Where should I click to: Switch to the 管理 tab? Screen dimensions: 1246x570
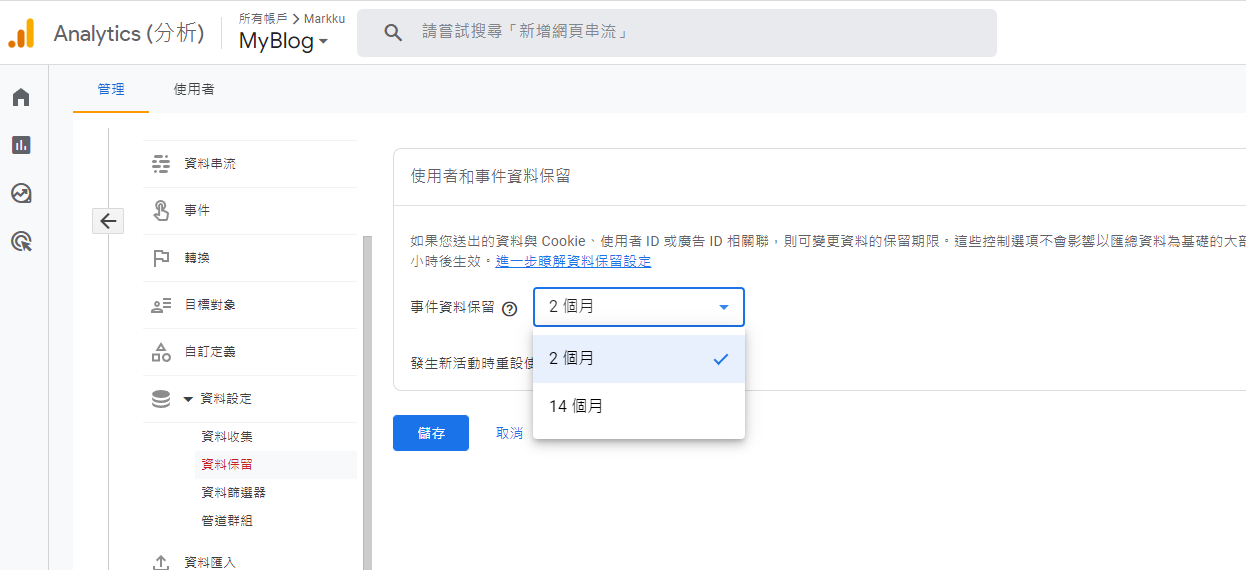[111, 89]
